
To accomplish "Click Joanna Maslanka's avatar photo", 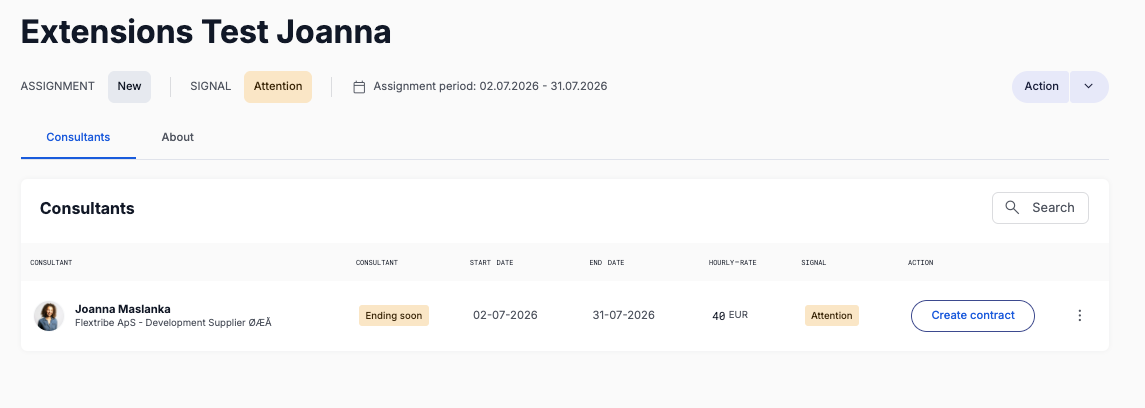I will pyautogui.click(x=49, y=316).
